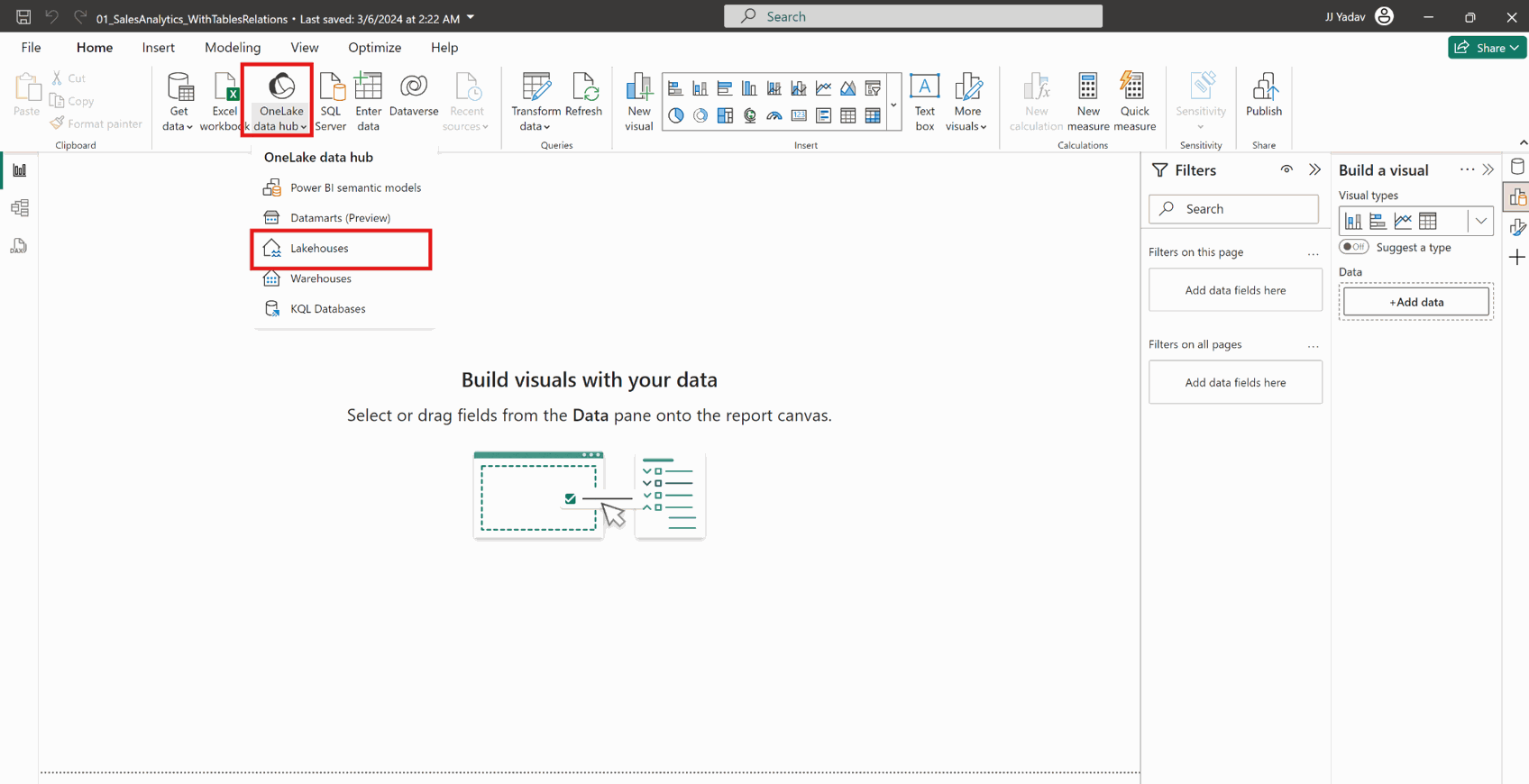Switch to the Modeling ribbon tab
1529x784 pixels.
pos(233,47)
